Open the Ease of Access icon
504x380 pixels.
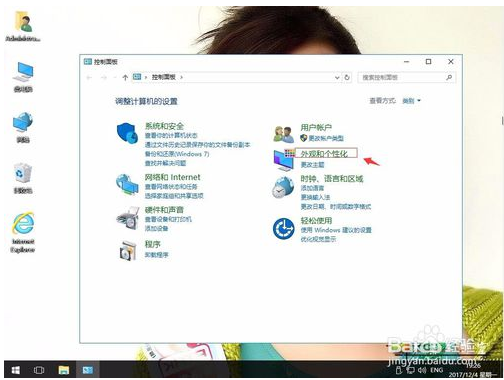pyautogui.click(x=283, y=228)
